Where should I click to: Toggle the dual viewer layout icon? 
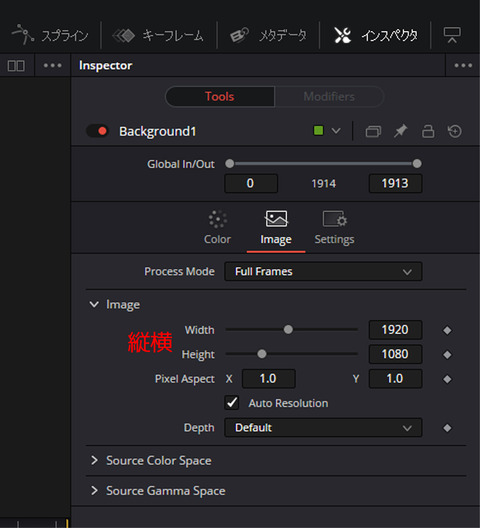coord(16,65)
